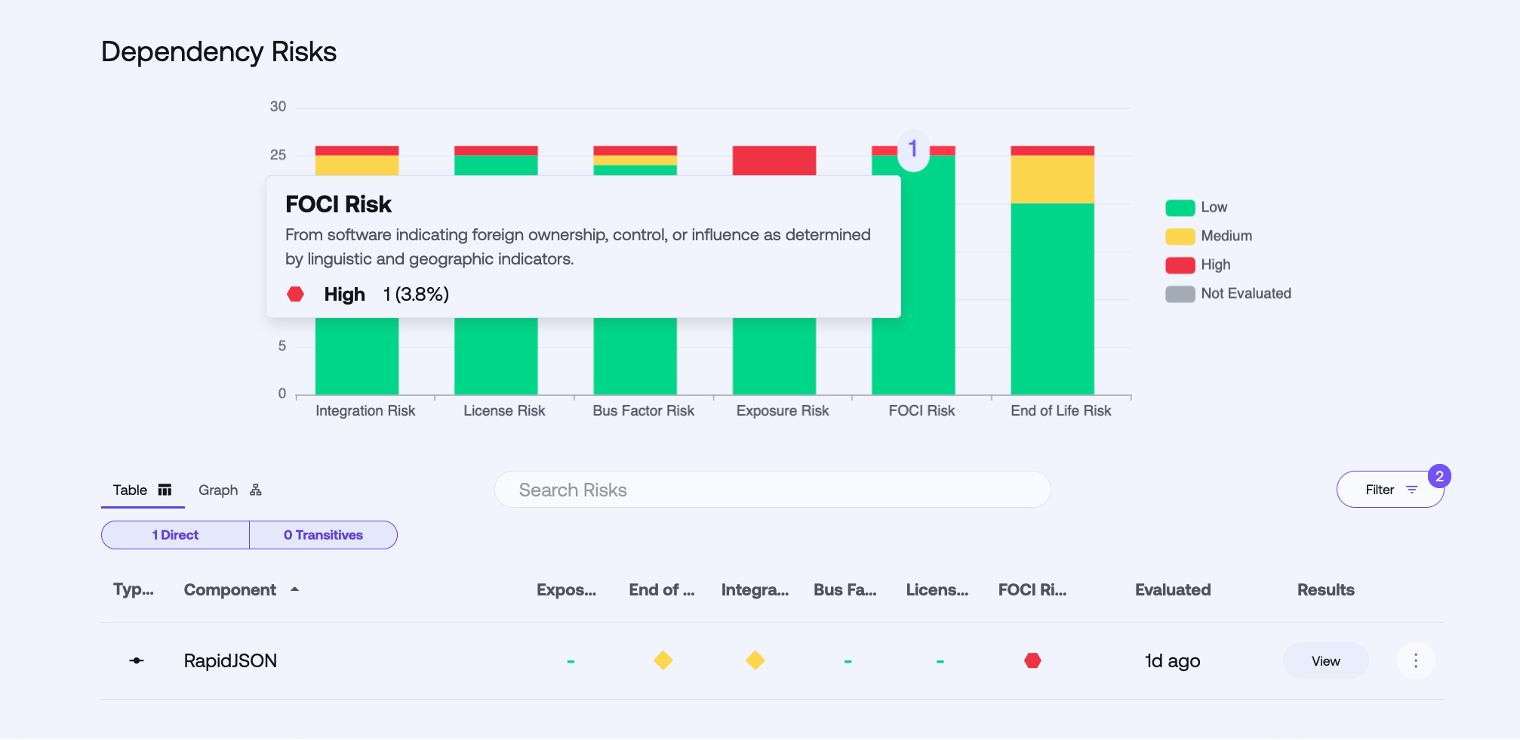
Task: Select the 1 Direct filter pill
Action: [175, 535]
